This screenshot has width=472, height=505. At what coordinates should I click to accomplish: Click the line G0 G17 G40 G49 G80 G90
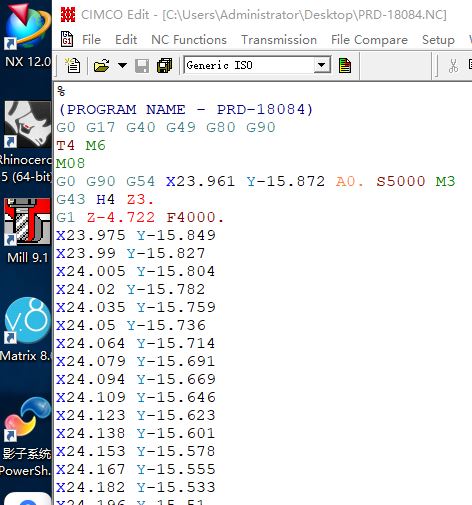pyautogui.click(x=166, y=127)
